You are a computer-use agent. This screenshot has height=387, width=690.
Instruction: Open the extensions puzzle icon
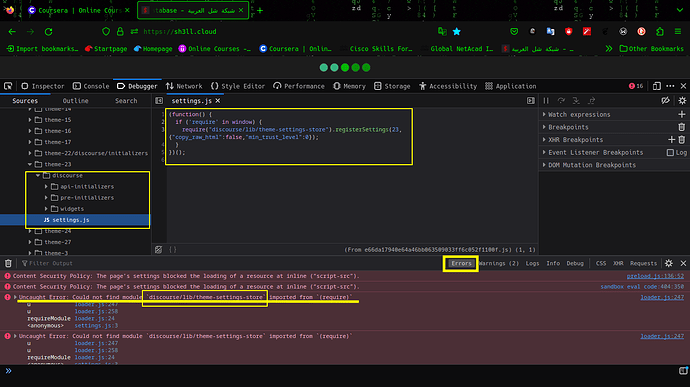(x=660, y=32)
